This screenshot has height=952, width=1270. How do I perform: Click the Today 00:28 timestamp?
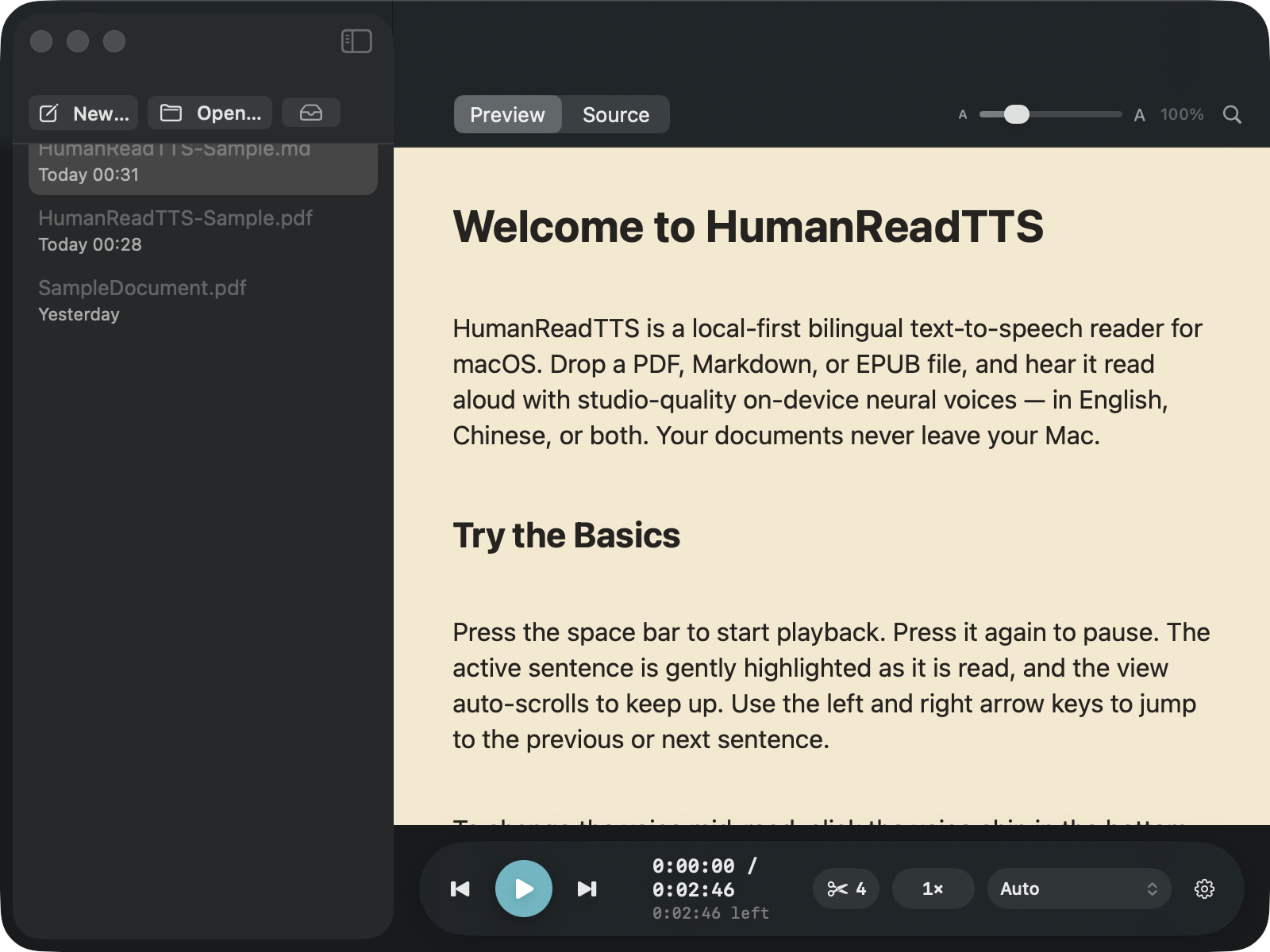90,244
